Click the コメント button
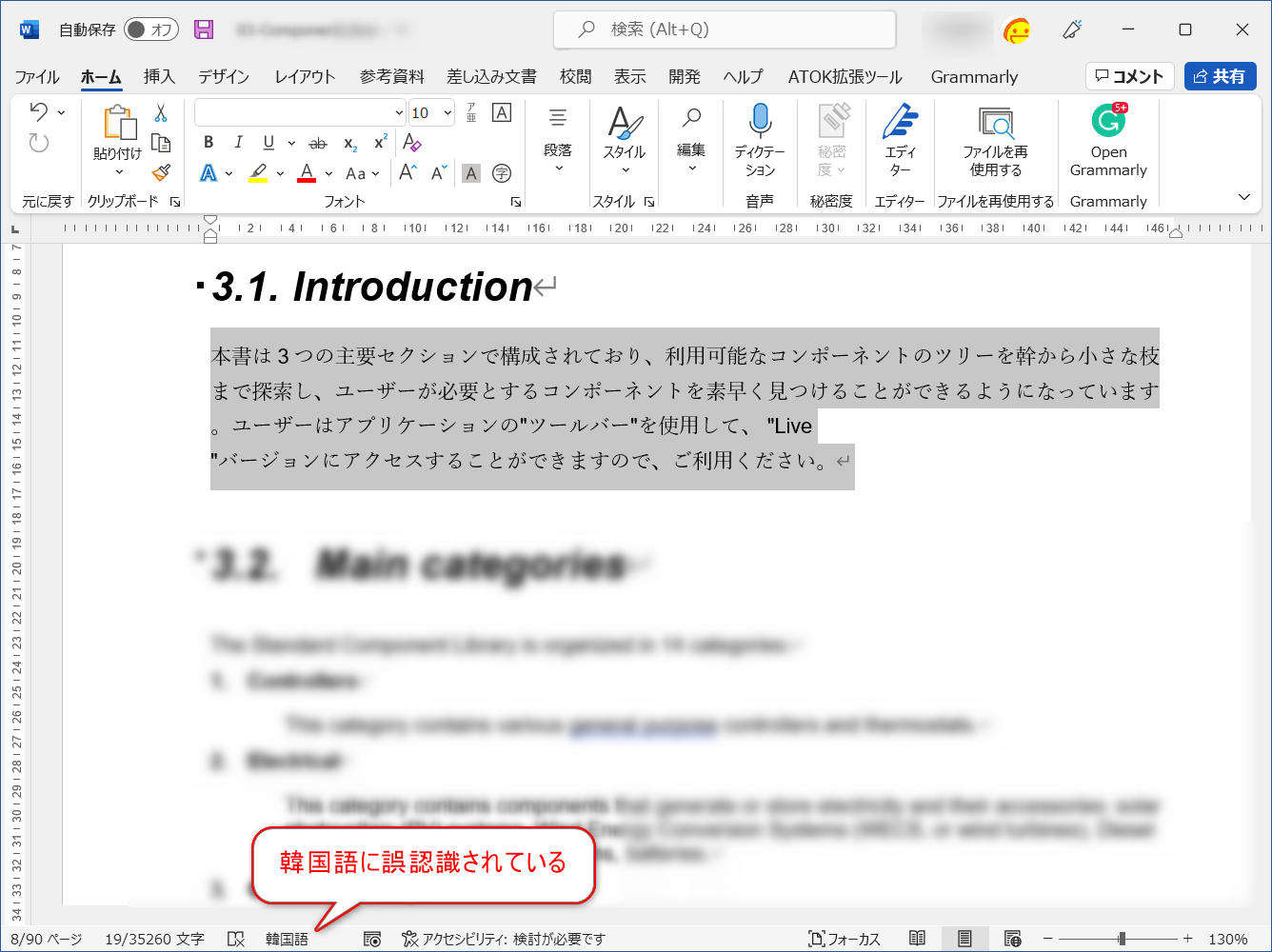Screen dimensions: 1272x952 1129,76
